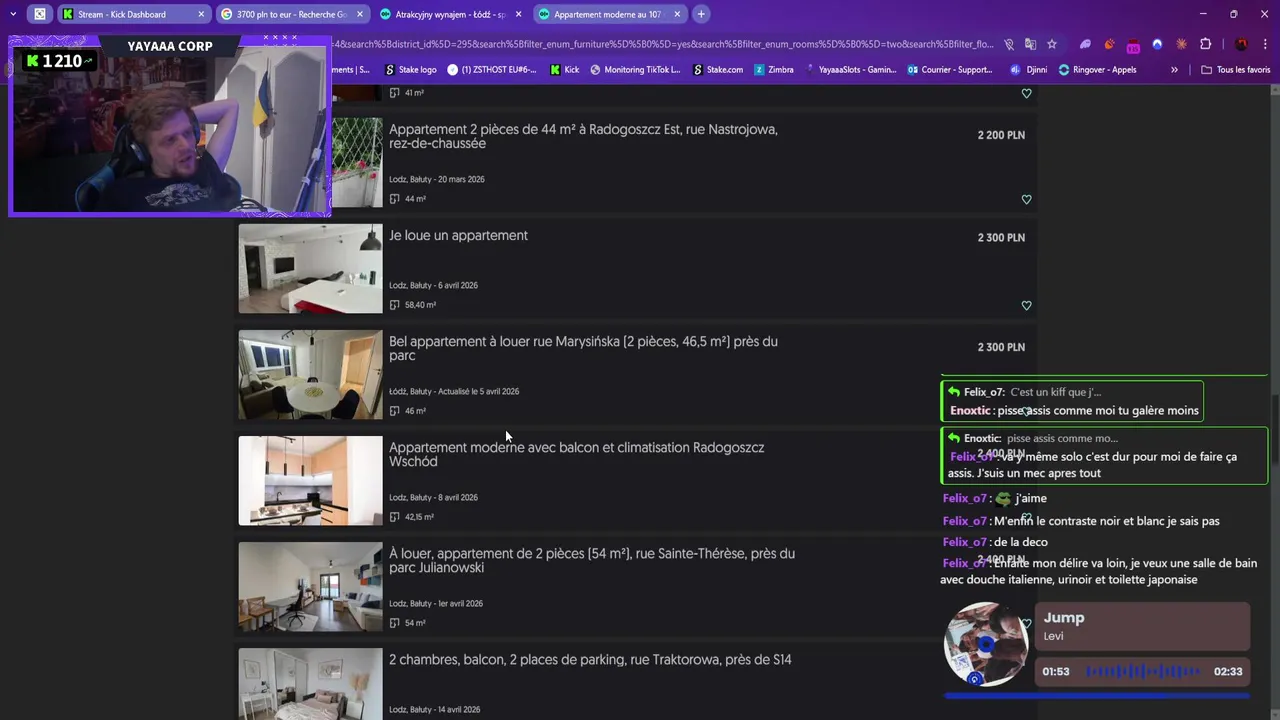Screen dimensions: 1280x720
Task: Click the orange-red extension icon in toolbar
Action: 1109,44
